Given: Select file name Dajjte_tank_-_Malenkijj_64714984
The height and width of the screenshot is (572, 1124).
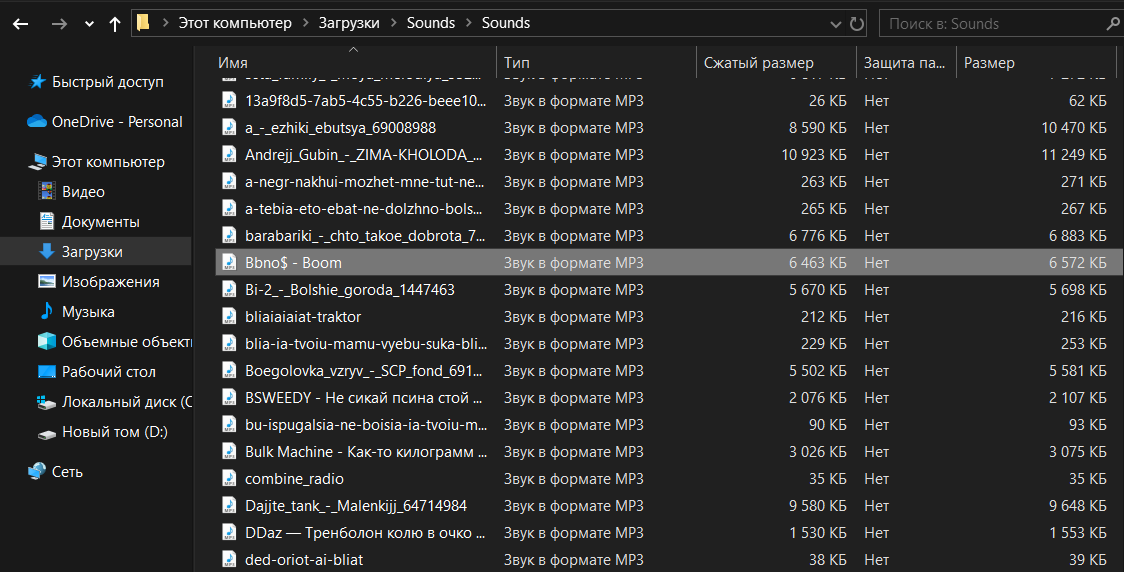Looking at the screenshot, I should coord(356,506).
